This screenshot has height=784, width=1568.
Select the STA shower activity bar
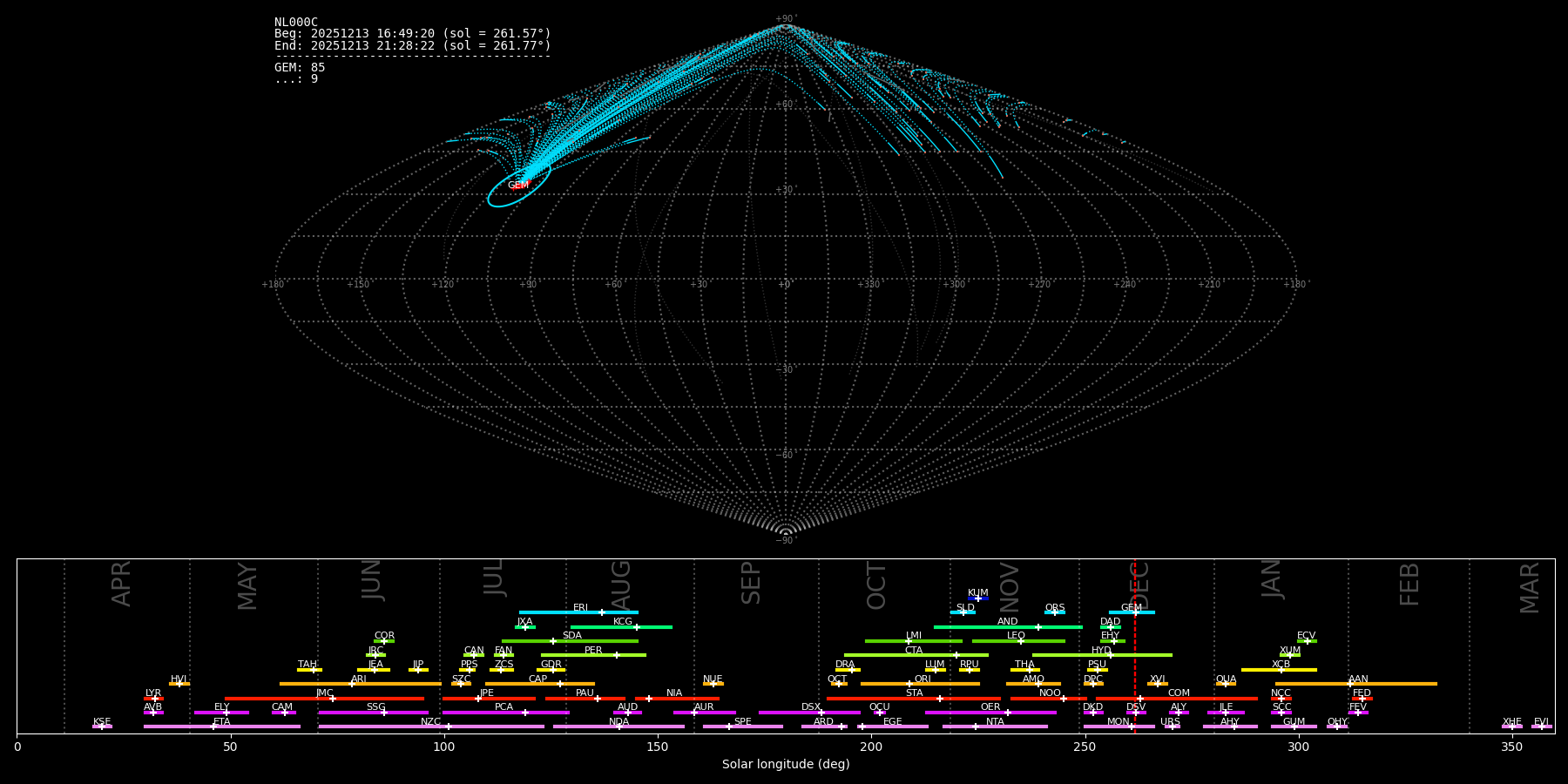tap(914, 698)
